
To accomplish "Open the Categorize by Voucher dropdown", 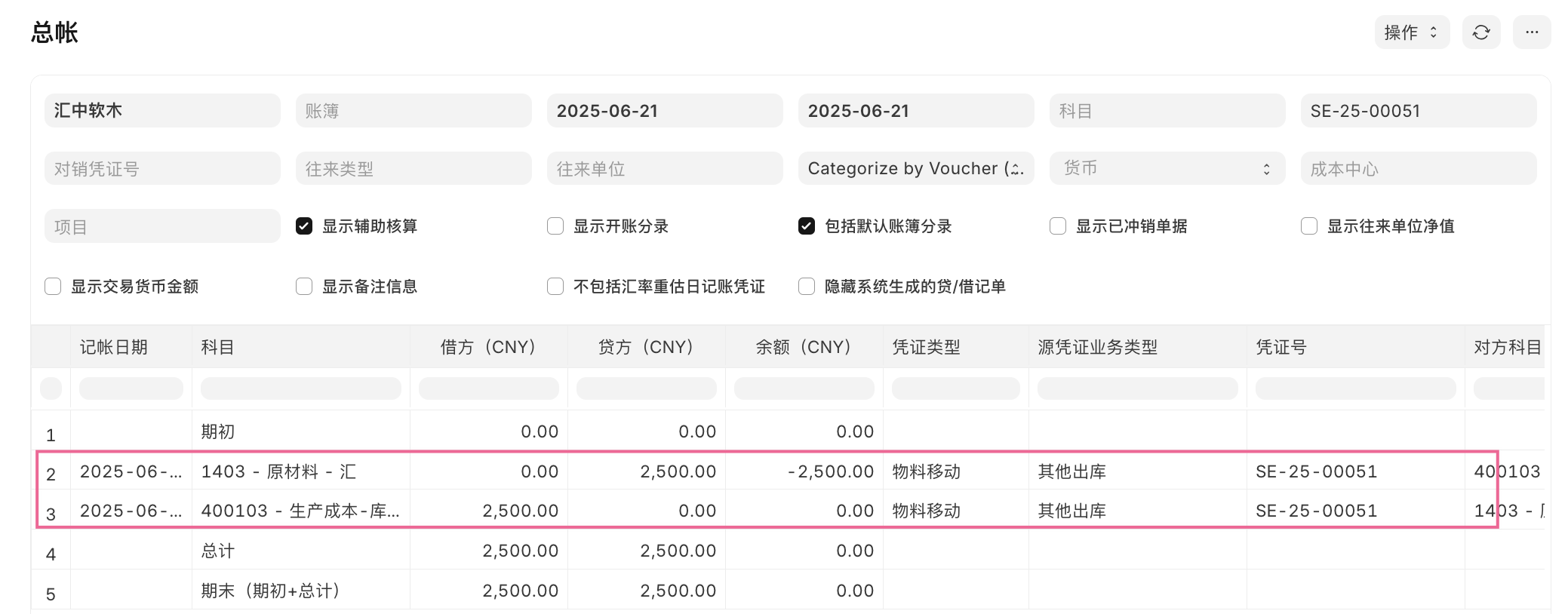I will 916,168.
